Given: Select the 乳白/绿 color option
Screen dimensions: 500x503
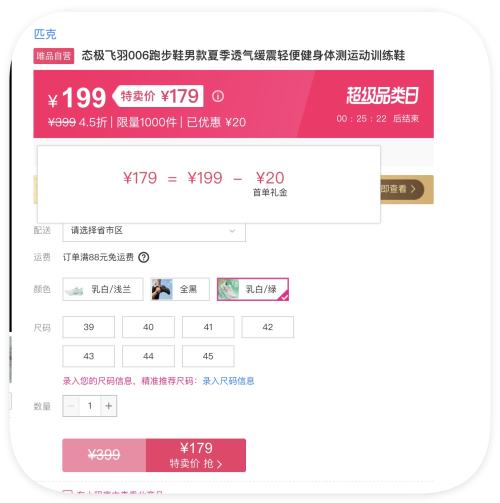Looking at the screenshot, I should coord(253,289).
